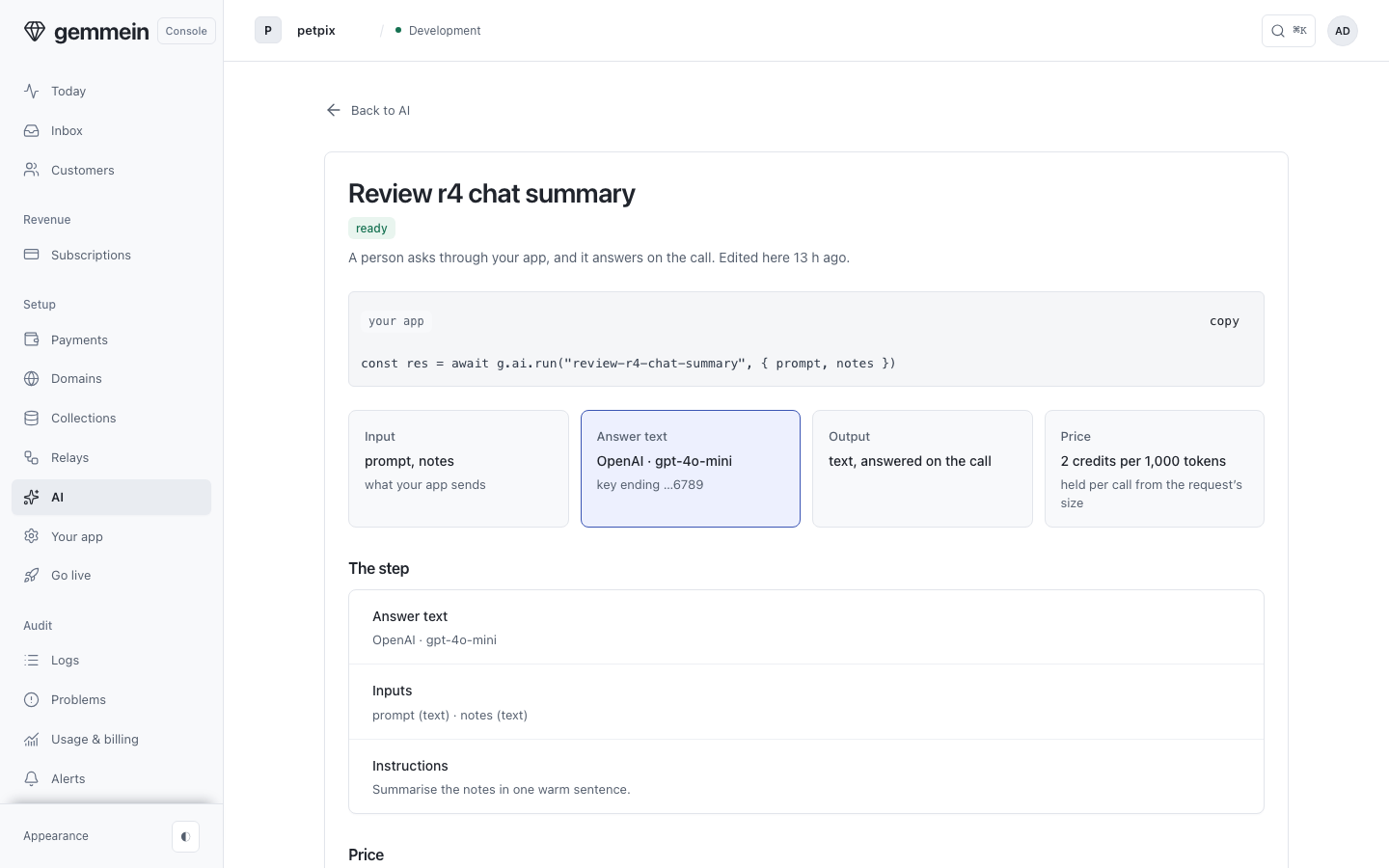Open the Go live page

pyautogui.click(x=111, y=575)
